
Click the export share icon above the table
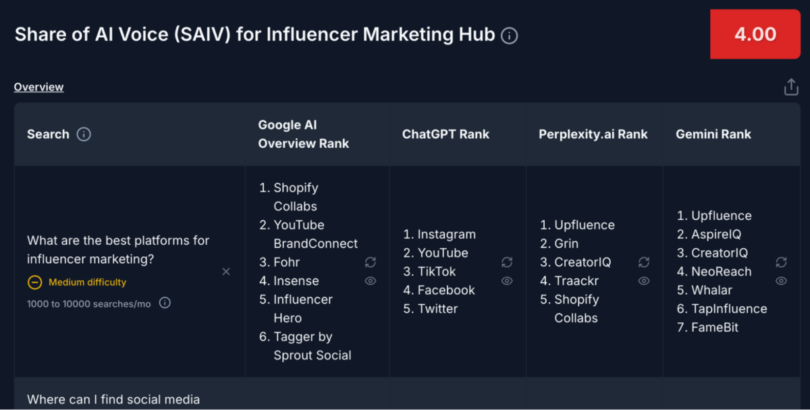tap(791, 87)
